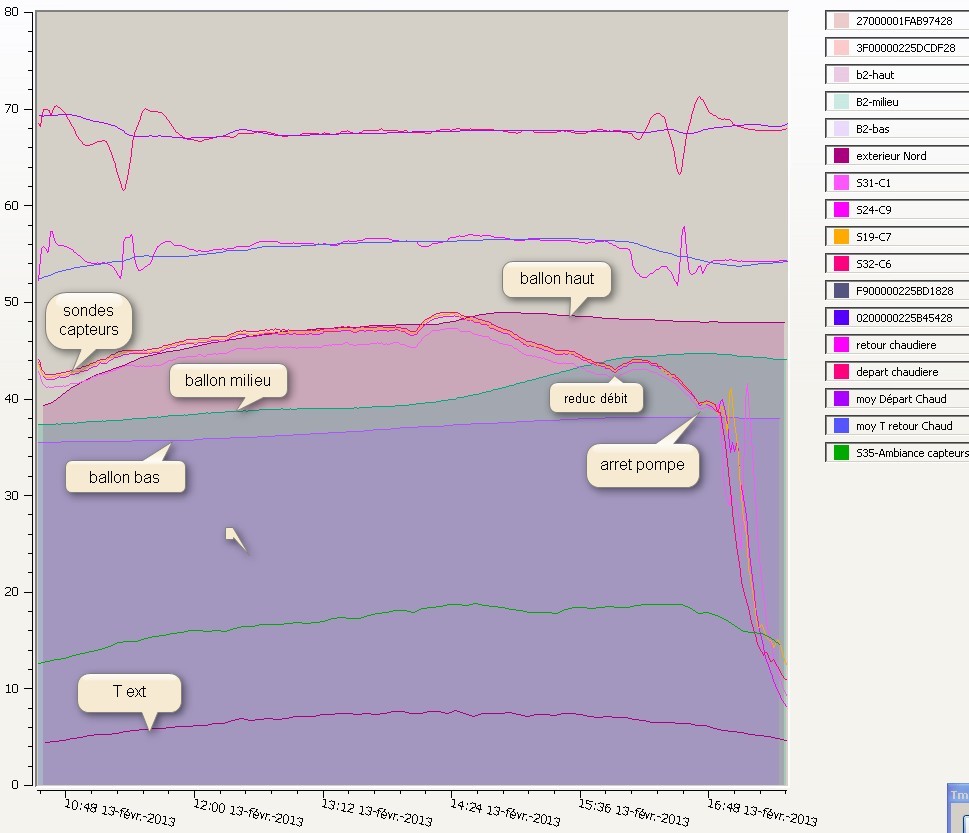Screen dimensions: 969x833
Task: Click the 0200000225B45428 blue legend swatch
Action: pos(841,318)
